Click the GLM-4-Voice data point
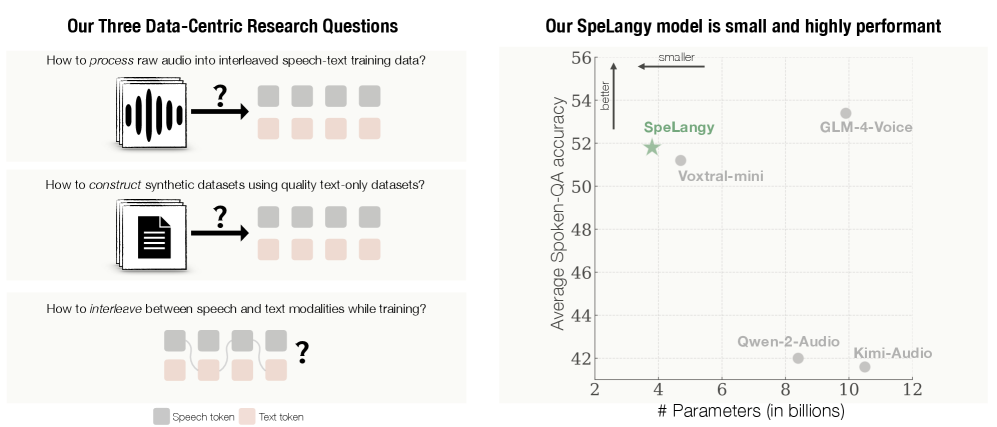Viewport: 997px width, 427px height. pos(845,113)
